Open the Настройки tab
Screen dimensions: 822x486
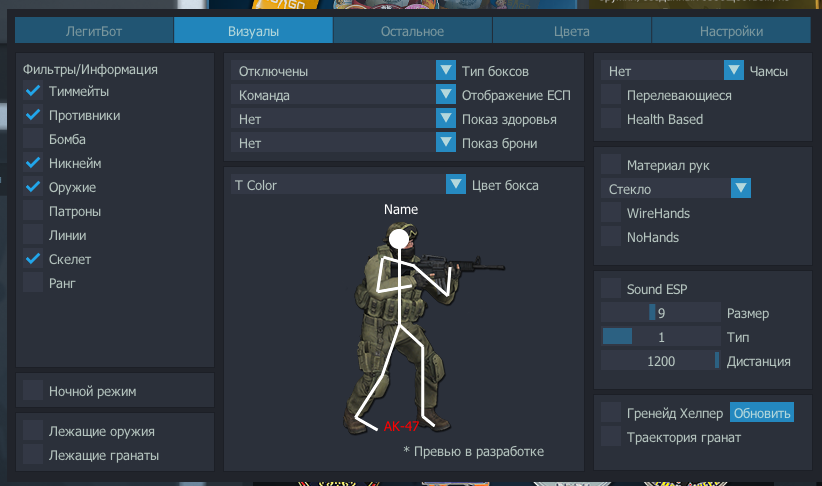[731, 31]
